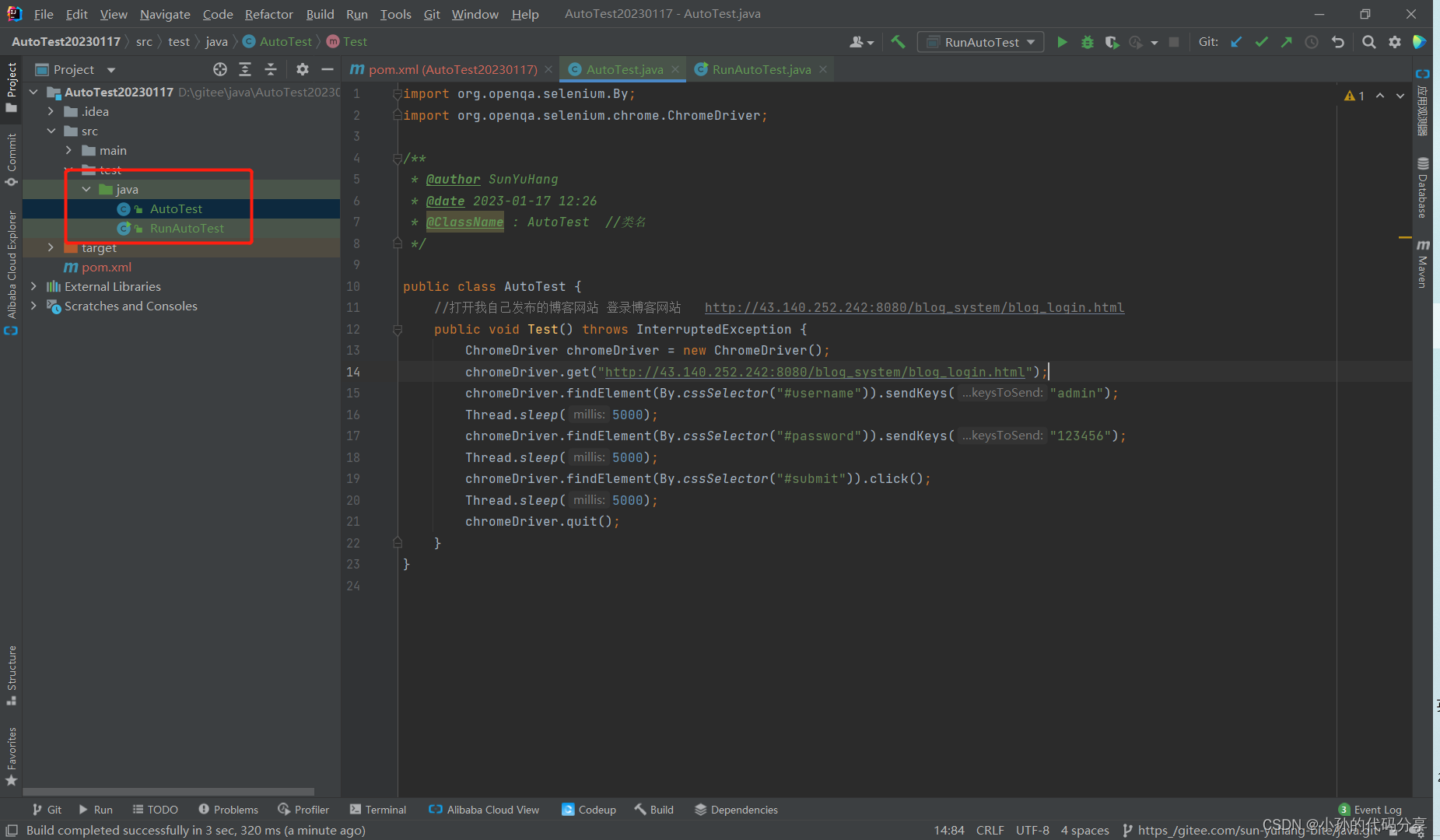This screenshot has height=840, width=1440.
Task: Fold the Test() method at line 12
Action: click(x=398, y=330)
